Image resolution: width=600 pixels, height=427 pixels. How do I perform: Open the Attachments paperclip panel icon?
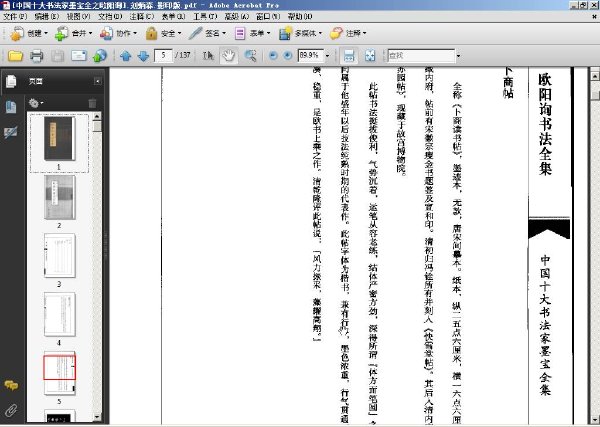point(11,410)
